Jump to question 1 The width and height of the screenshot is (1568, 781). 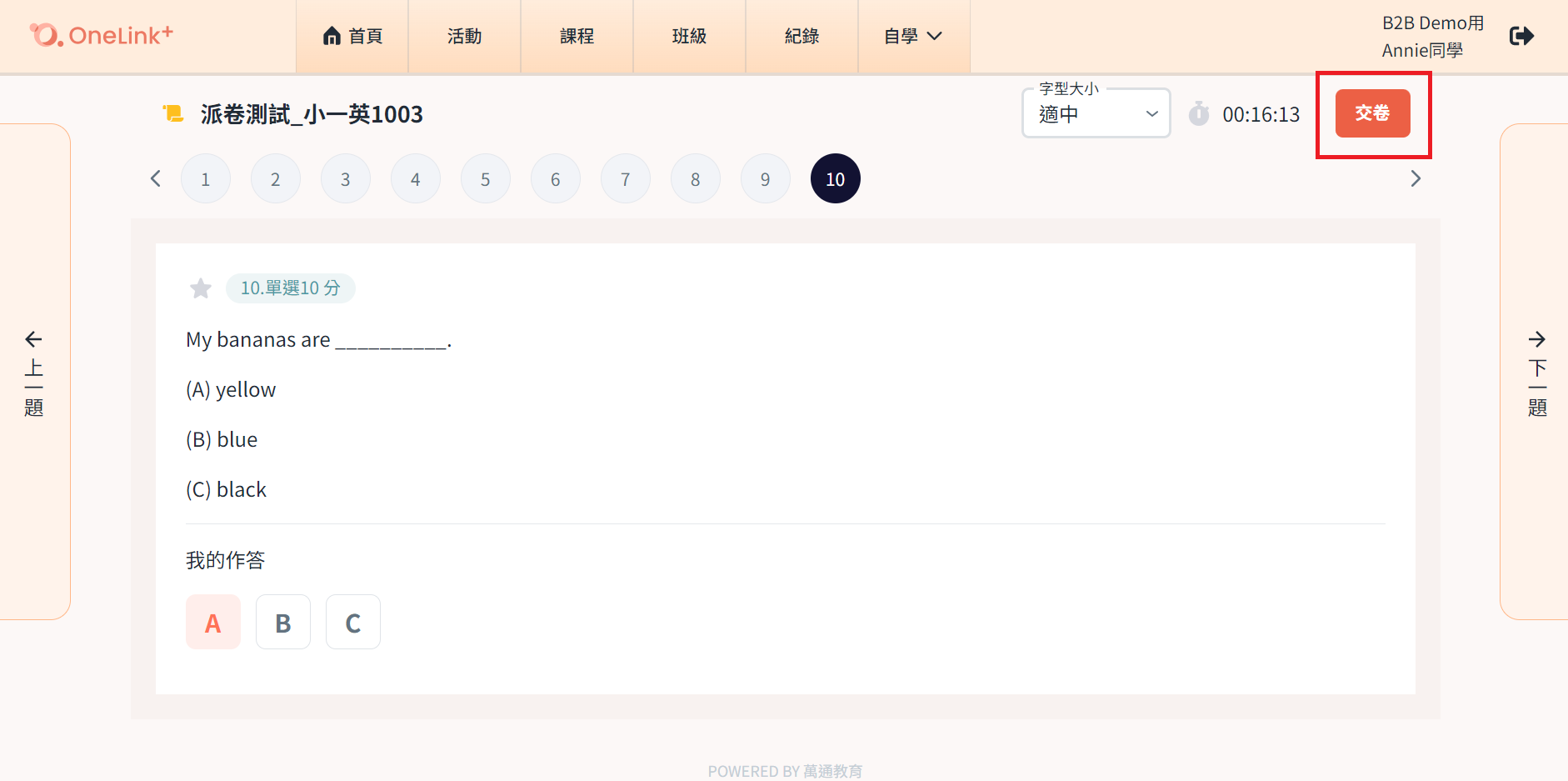coord(206,178)
